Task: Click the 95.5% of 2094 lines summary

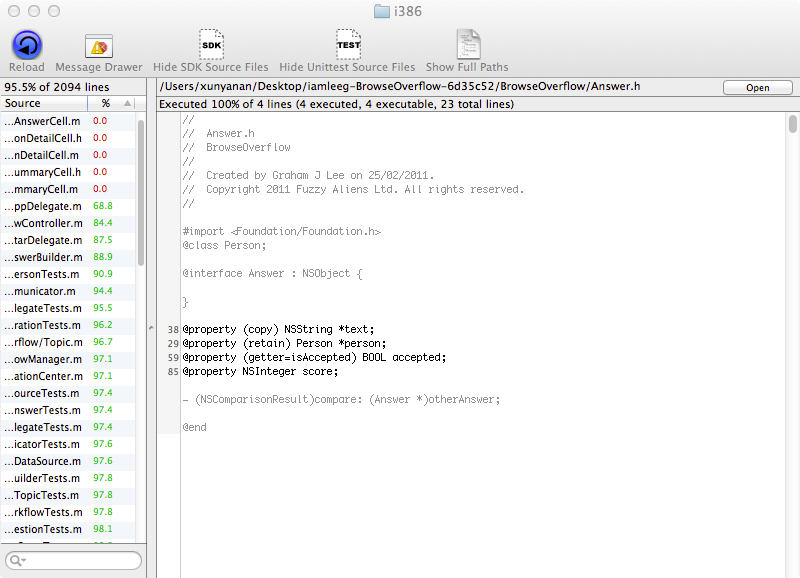Action: (57, 87)
